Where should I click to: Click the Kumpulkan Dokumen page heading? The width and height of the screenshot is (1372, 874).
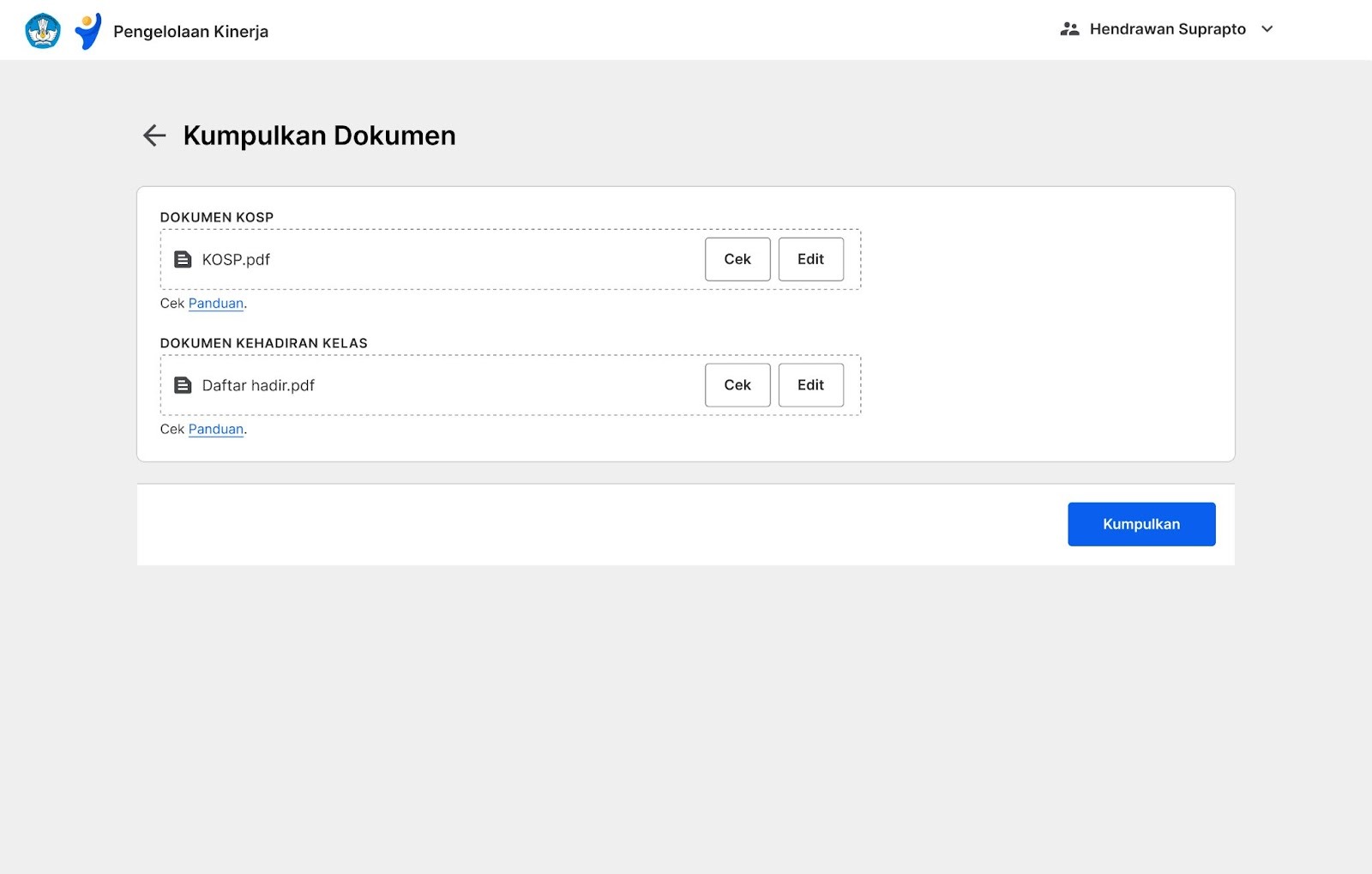click(319, 136)
